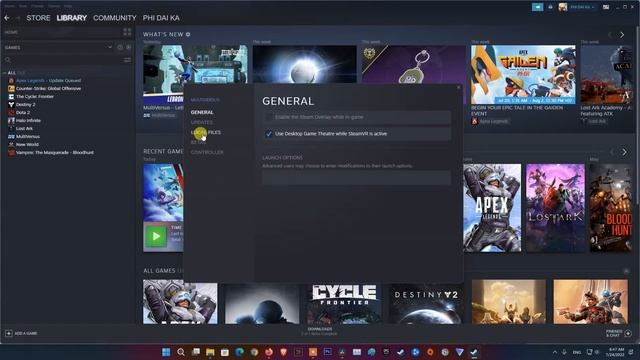Open Photoshop from taskbar

(327, 352)
